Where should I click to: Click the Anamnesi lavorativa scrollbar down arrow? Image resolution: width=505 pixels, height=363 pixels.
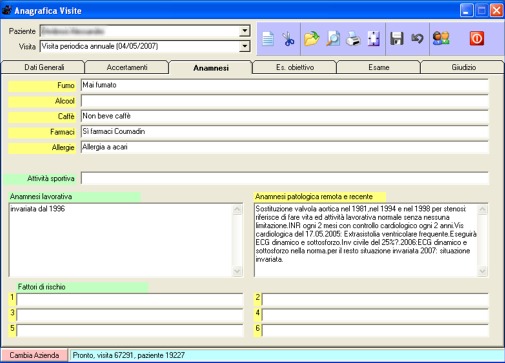237,271
